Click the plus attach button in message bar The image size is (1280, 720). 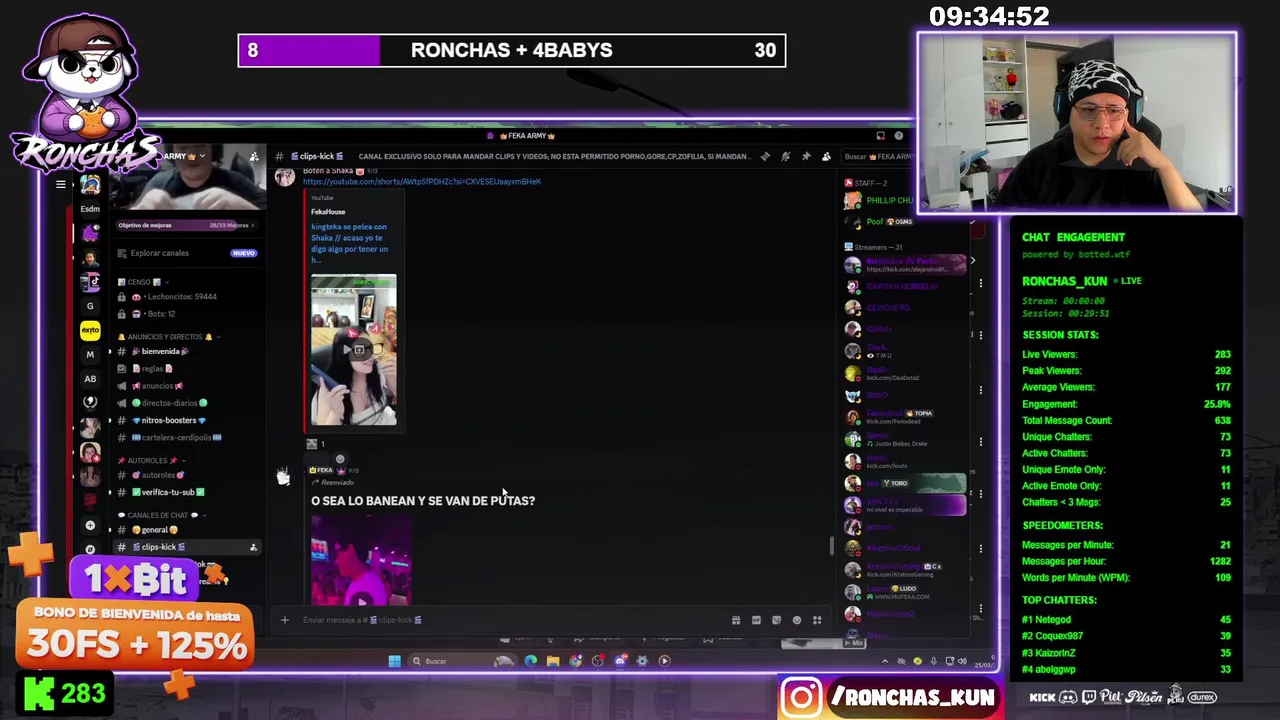(284, 620)
